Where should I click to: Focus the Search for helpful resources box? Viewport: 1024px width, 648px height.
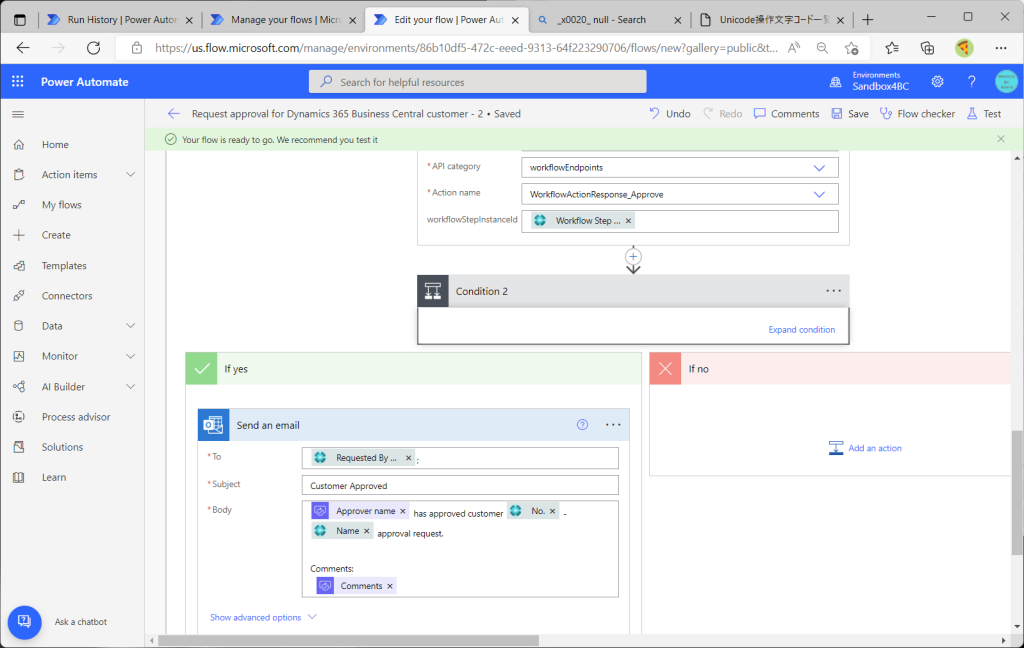coord(477,82)
